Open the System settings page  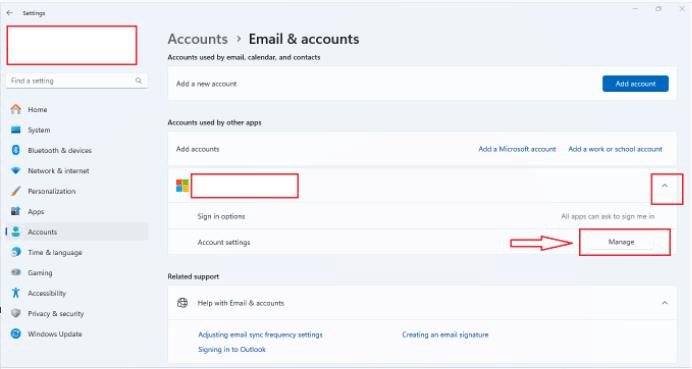[x=77, y=130]
